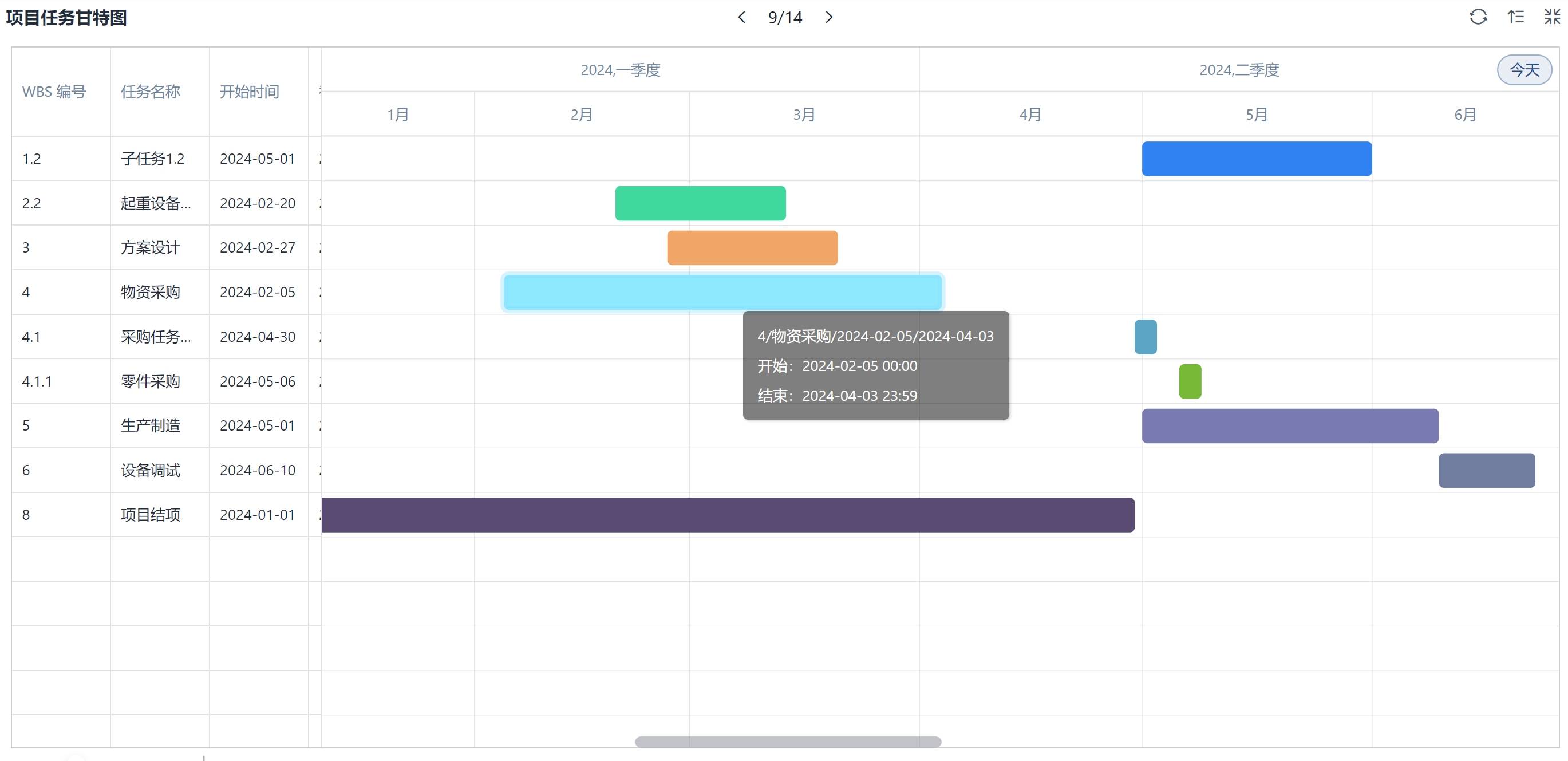
Task: Select the blue 子任务1.2 task bar
Action: (1257, 159)
